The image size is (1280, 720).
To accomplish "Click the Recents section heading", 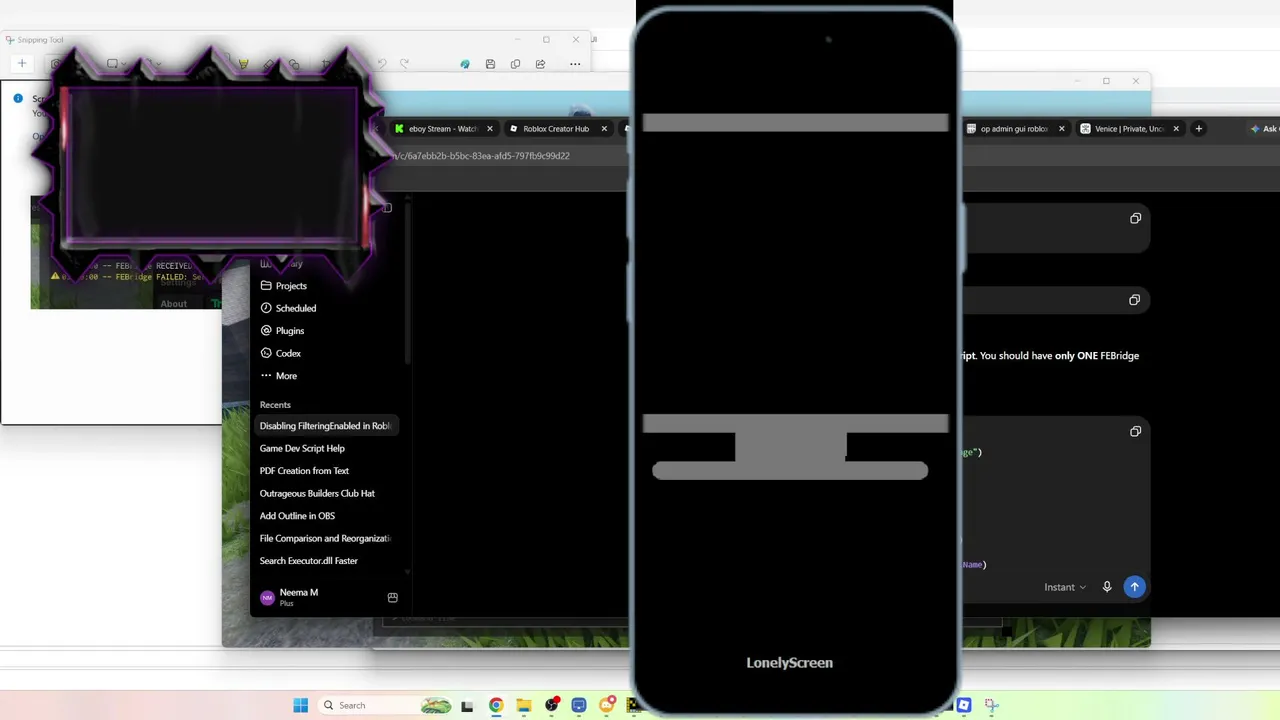I will click(x=275, y=405).
